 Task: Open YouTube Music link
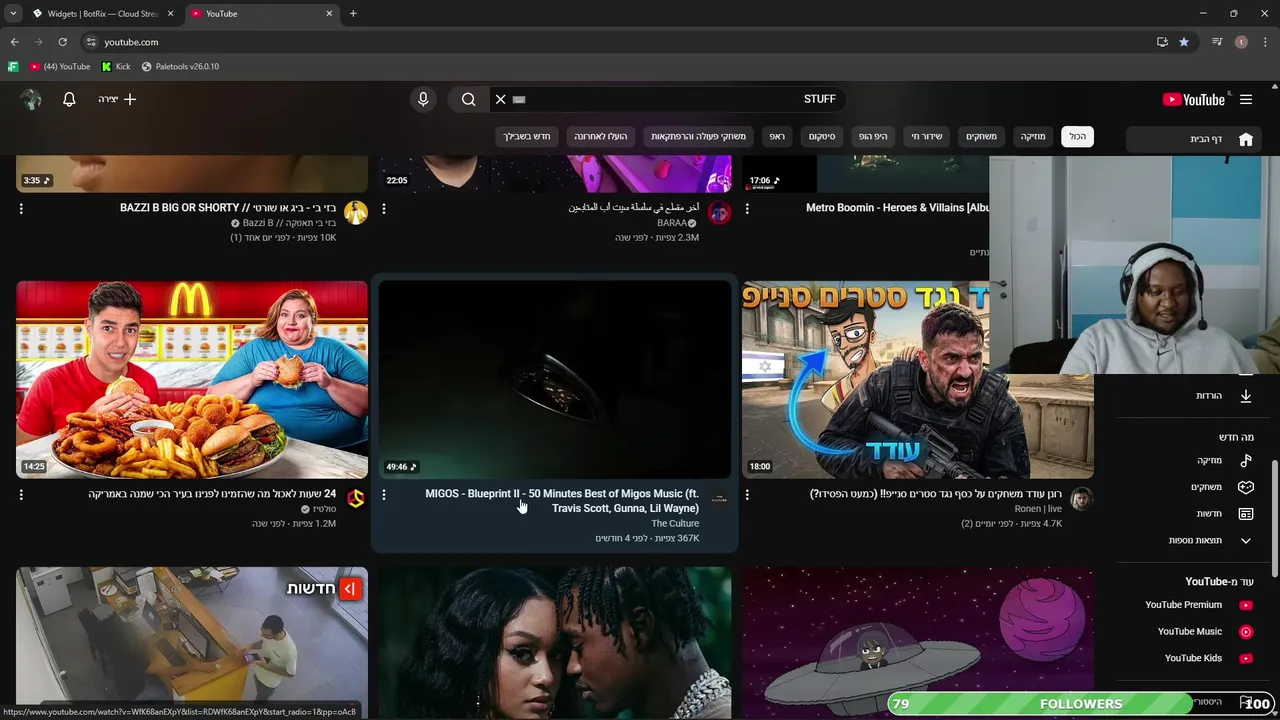pos(1195,632)
